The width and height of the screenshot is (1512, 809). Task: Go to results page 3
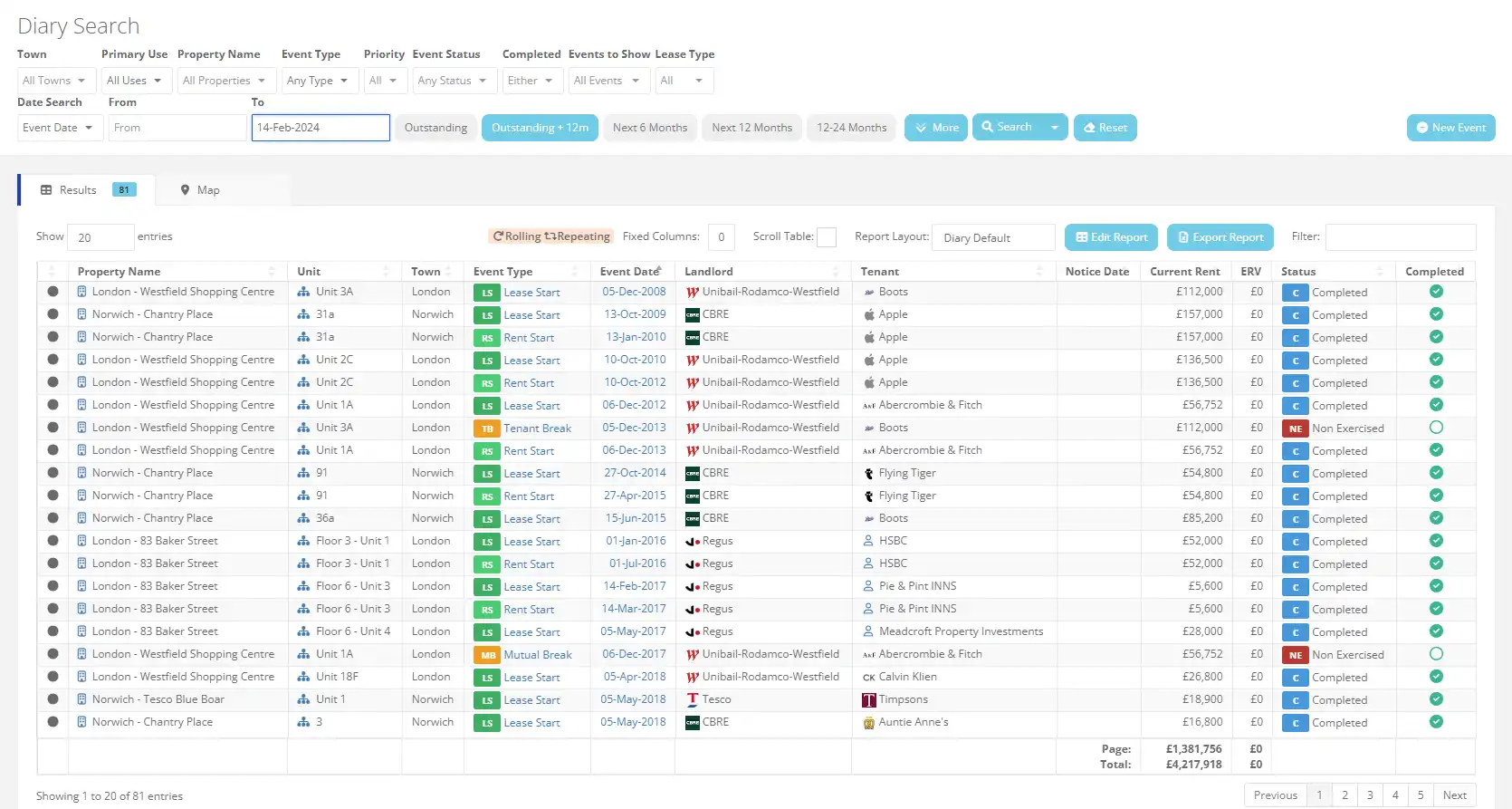point(1370,795)
